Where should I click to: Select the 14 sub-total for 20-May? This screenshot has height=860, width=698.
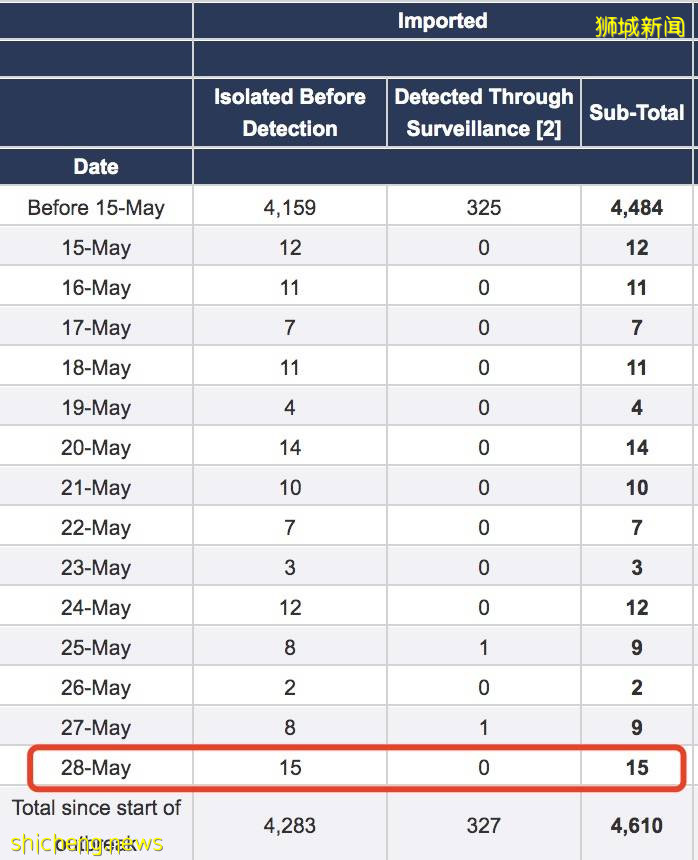(x=637, y=448)
